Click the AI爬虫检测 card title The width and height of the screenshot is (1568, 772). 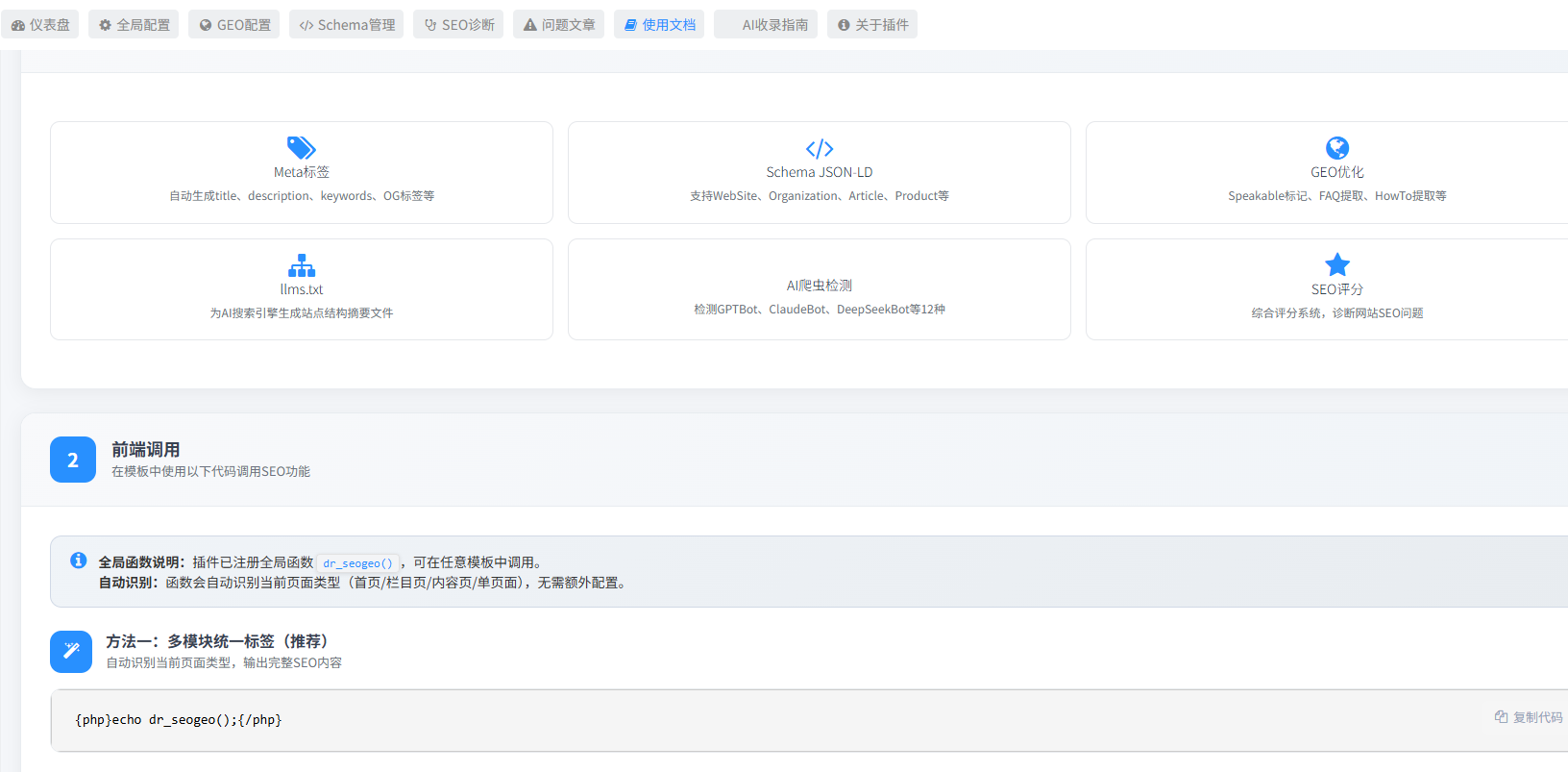(x=820, y=286)
